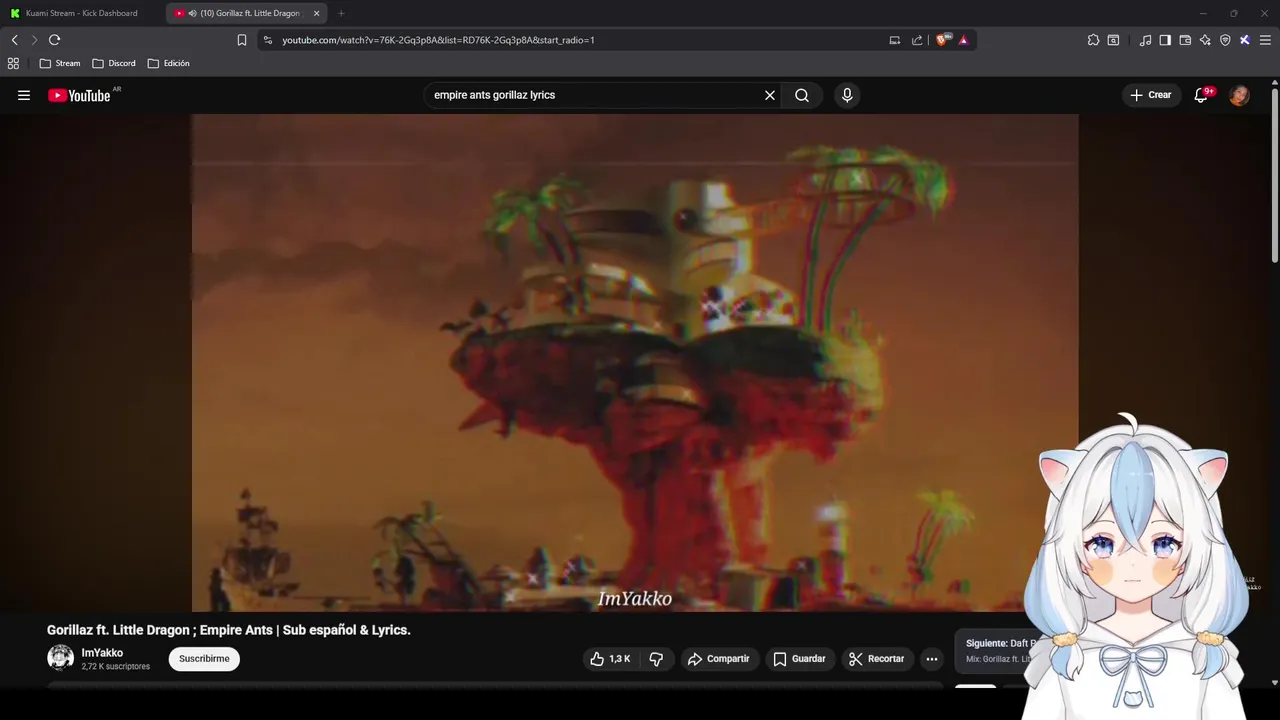1280x720 pixels.
Task: Open the Discord bookmarks folder
Action: click(x=114, y=63)
